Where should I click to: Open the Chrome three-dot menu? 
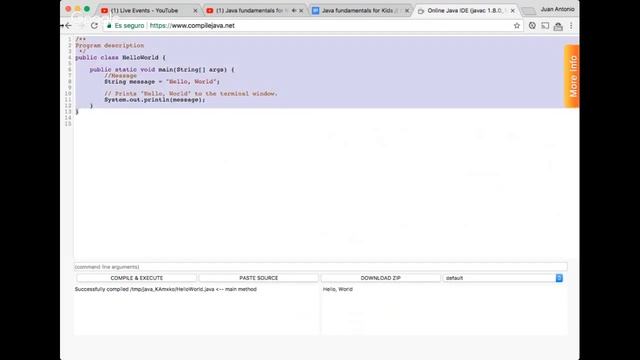(571, 26)
